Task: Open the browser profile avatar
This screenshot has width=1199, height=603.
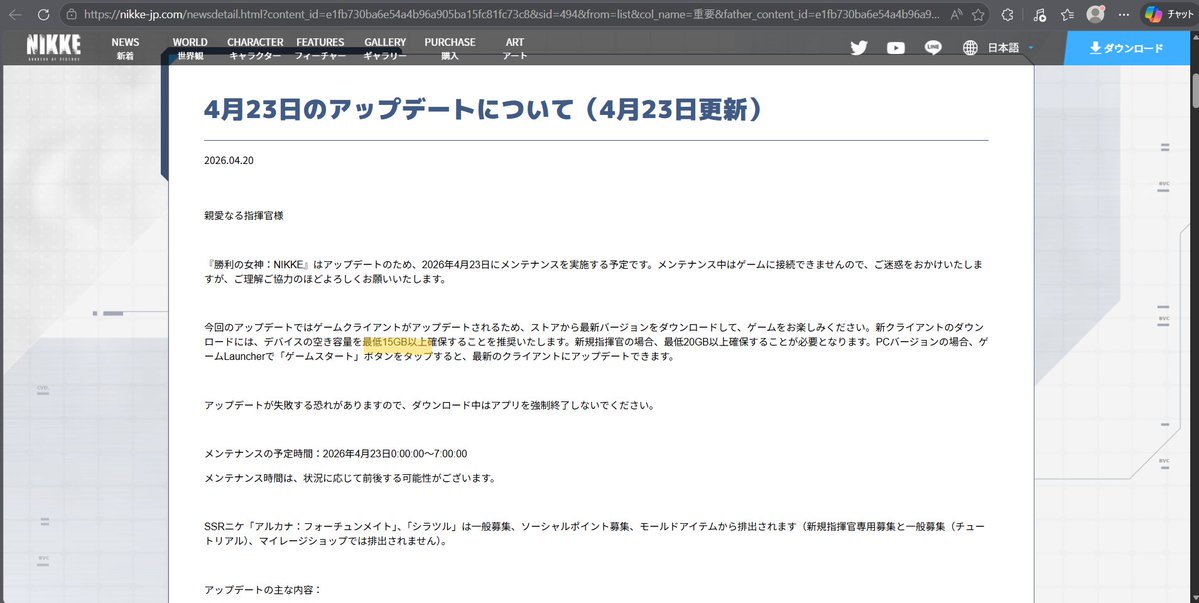Action: [1096, 15]
